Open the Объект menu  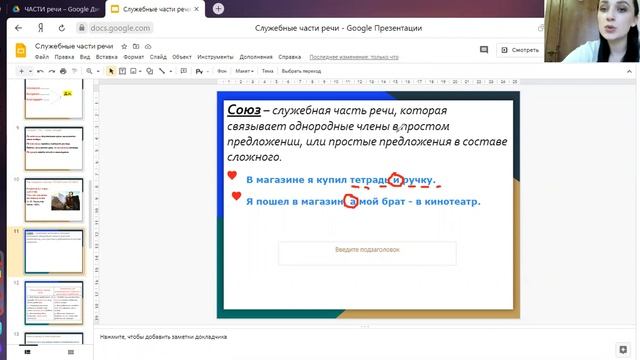(x=182, y=57)
